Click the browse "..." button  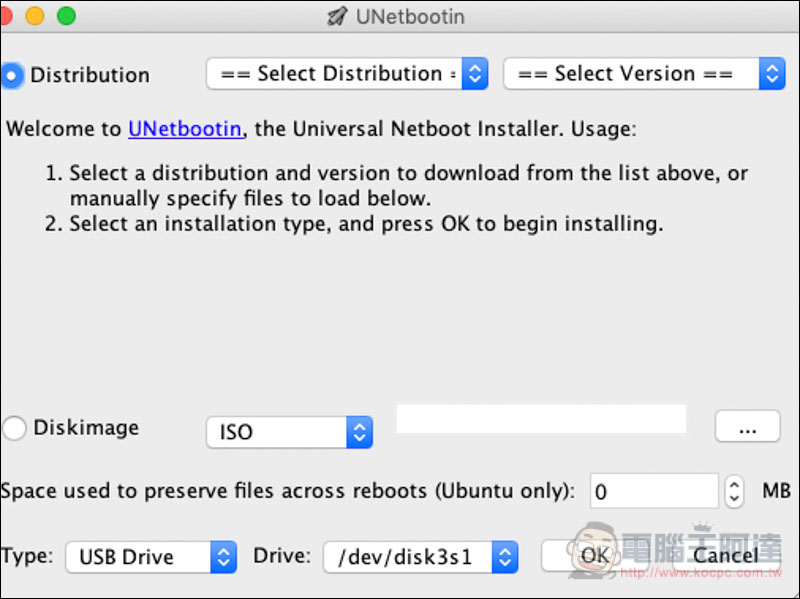click(747, 427)
